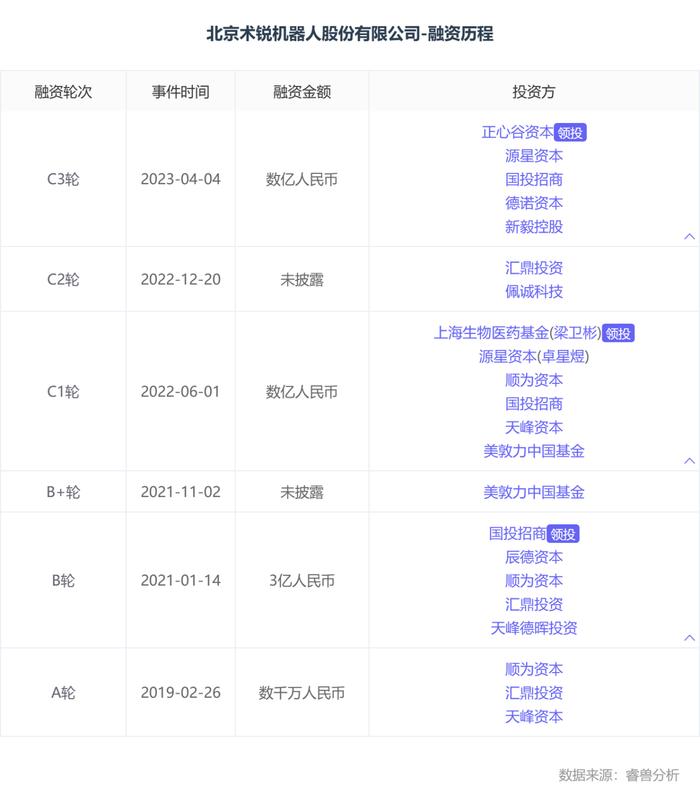Open 德诺资本 investor link
This screenshot has height=812, width=700.
tap(534, 203)
